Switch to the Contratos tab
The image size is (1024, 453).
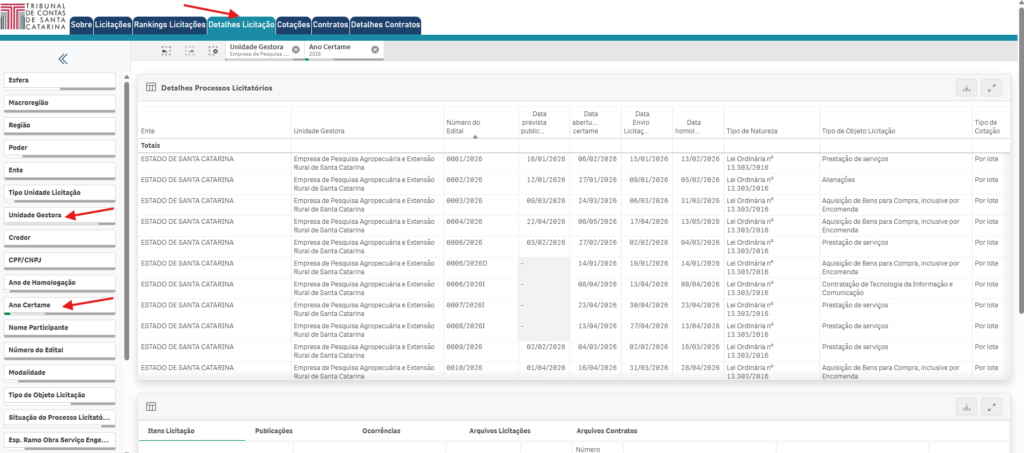pyautogui.click(x=330, y=25)
